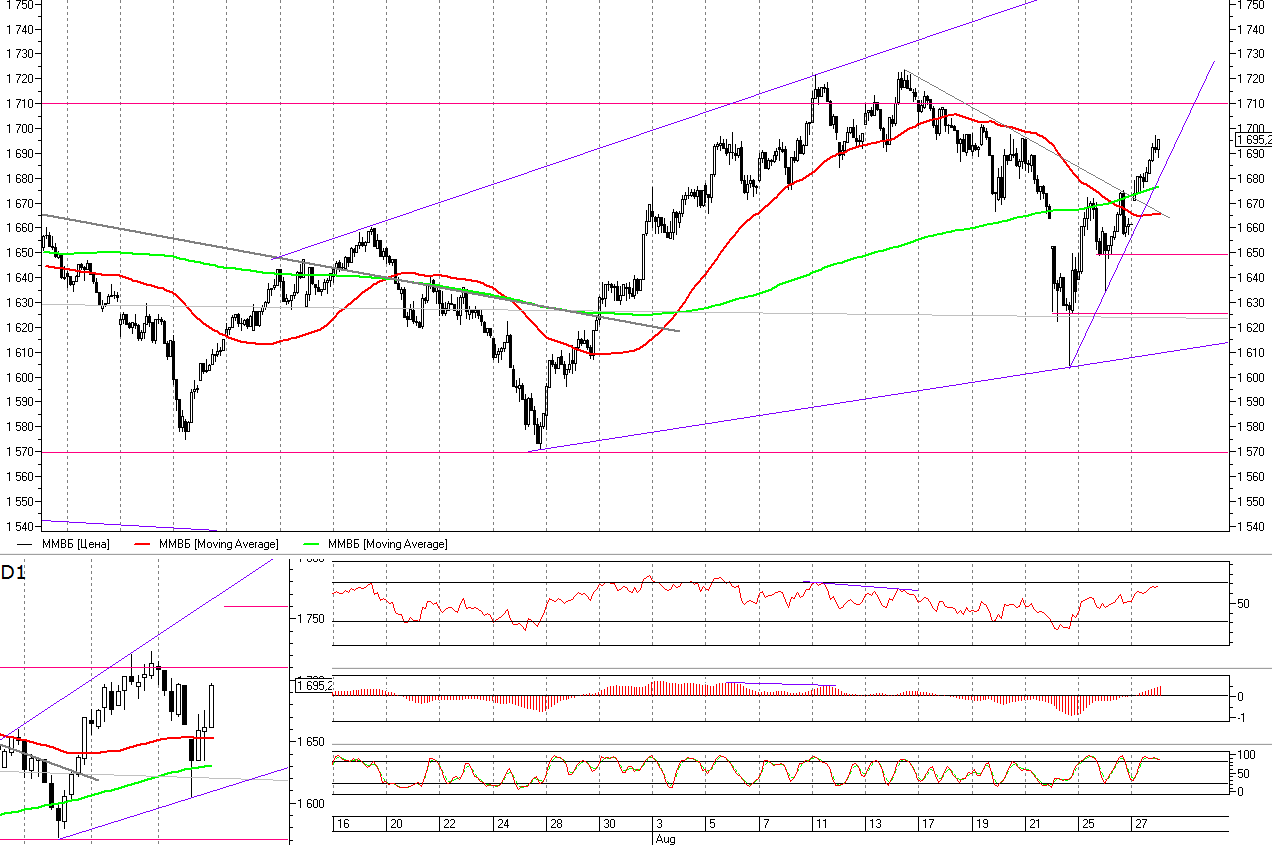
Task: Select the date marker 28 on the time axis
Action: click(x=554, y=823)
